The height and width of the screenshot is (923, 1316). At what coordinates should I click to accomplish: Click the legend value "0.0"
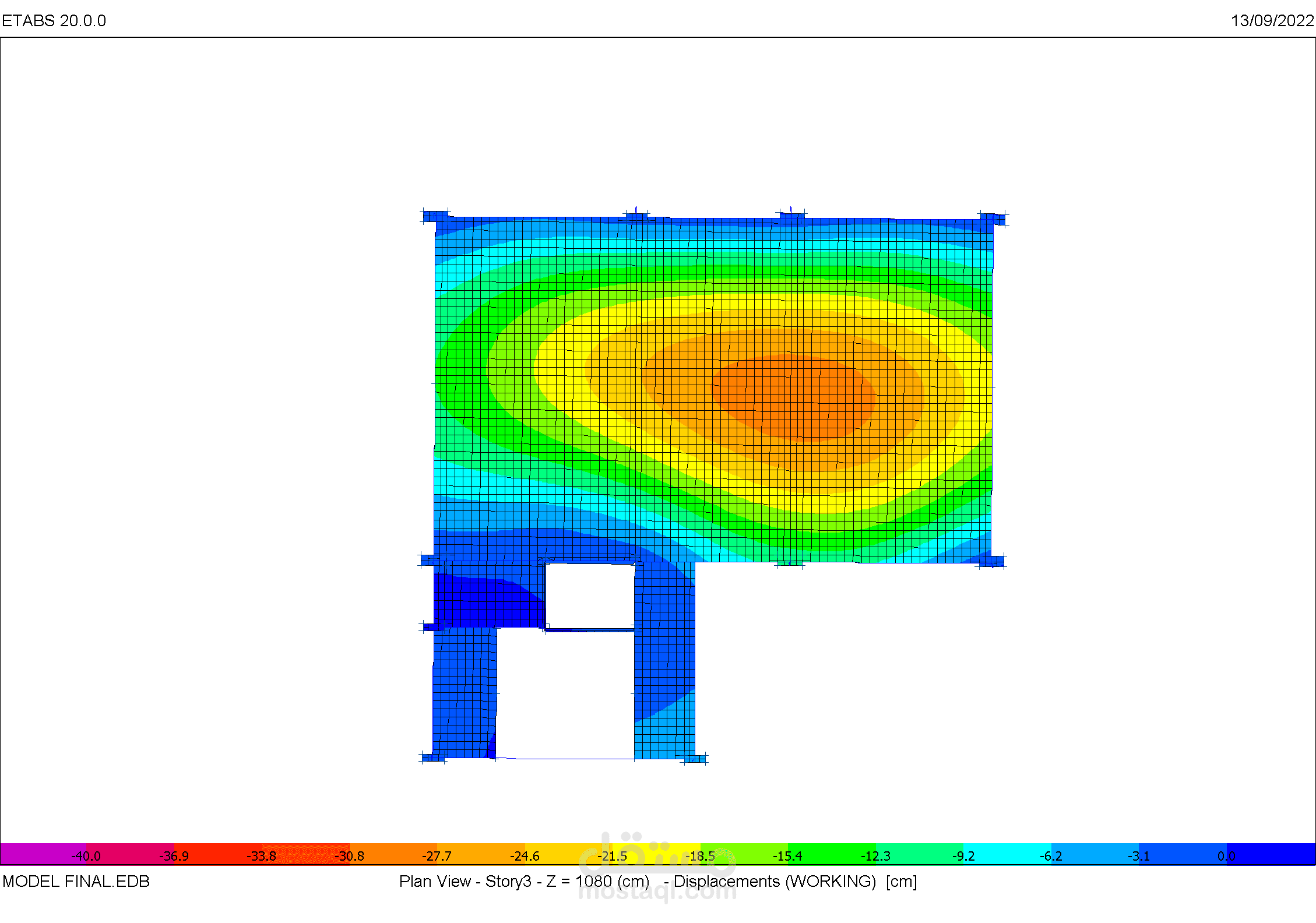[1226, 856]
